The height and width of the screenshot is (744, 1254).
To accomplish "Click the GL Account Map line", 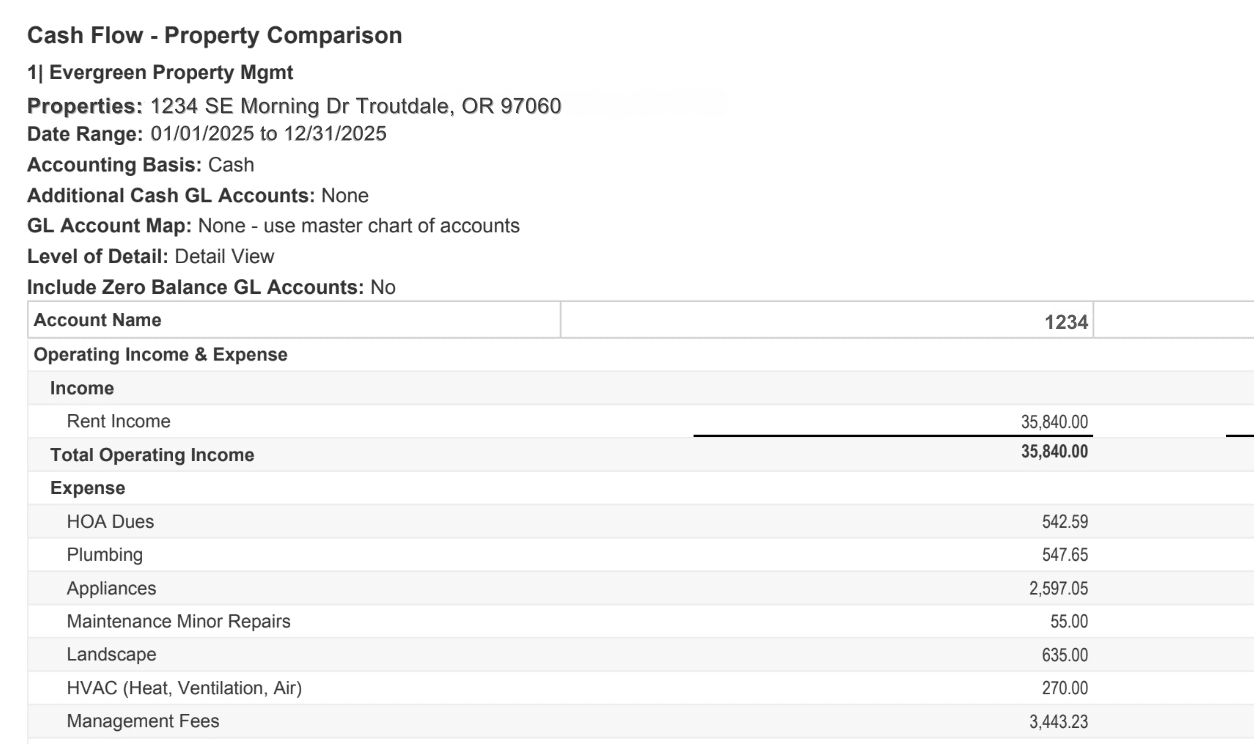I will (273, 226).
